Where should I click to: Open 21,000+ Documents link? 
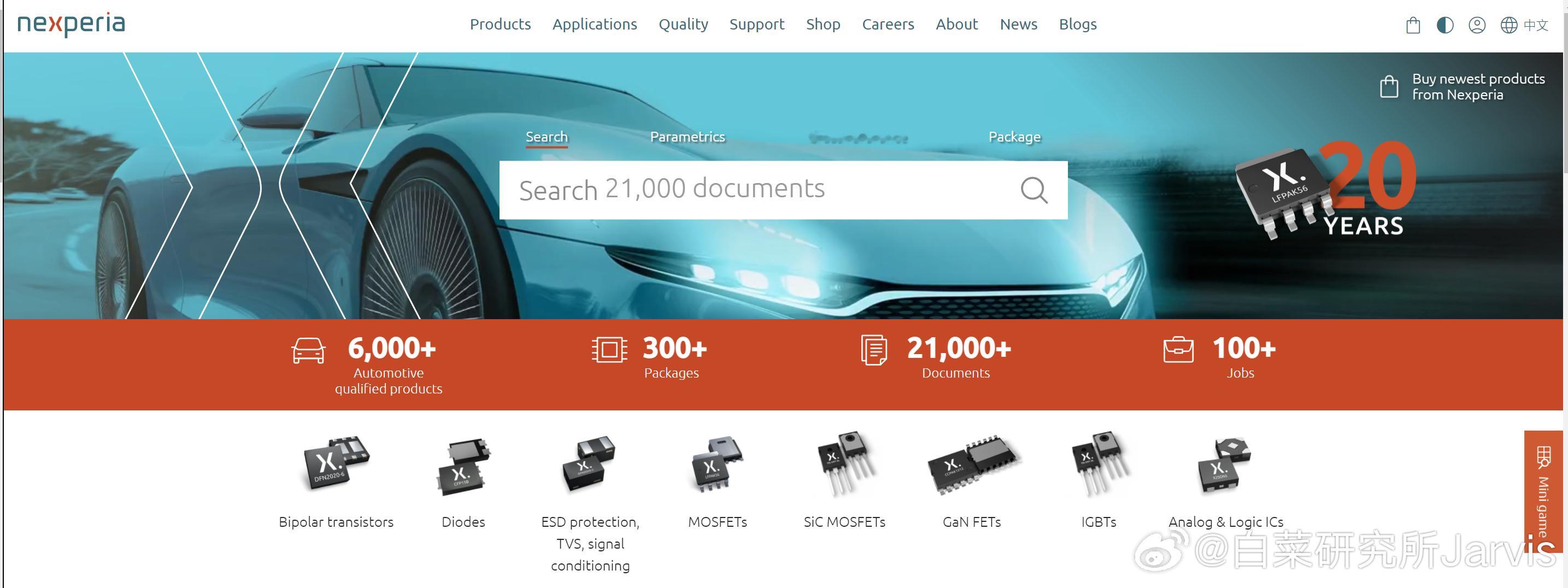958,357
